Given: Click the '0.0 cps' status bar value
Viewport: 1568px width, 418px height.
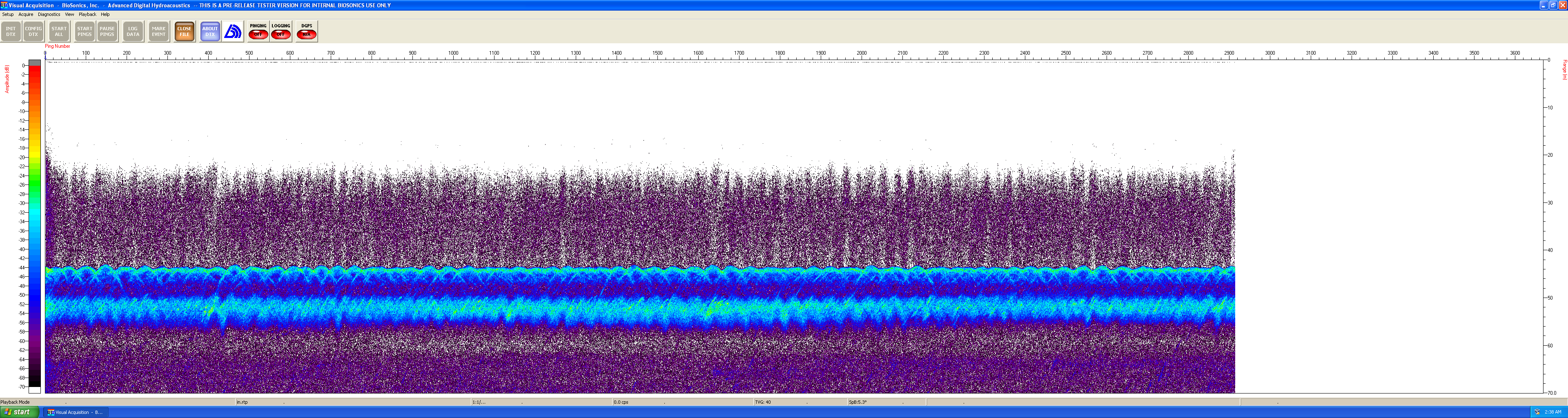Looking at the screenshot, I should [x=621, y=402].
